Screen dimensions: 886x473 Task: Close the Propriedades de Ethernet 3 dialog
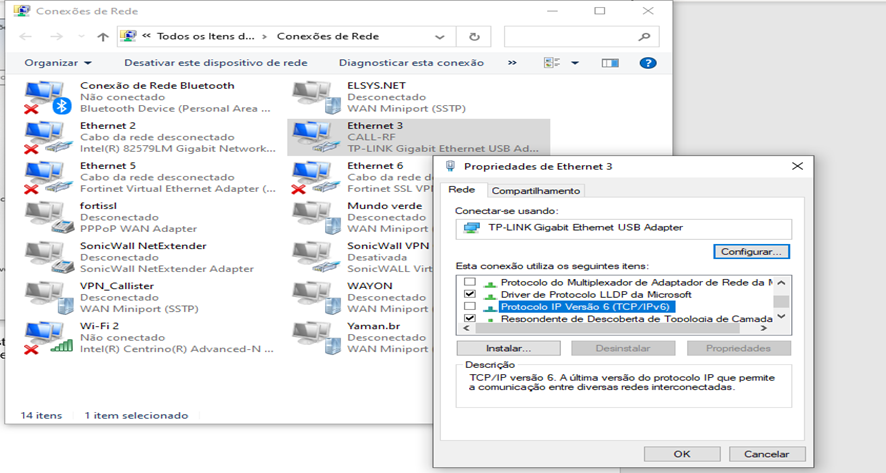[x=797, y=166]
